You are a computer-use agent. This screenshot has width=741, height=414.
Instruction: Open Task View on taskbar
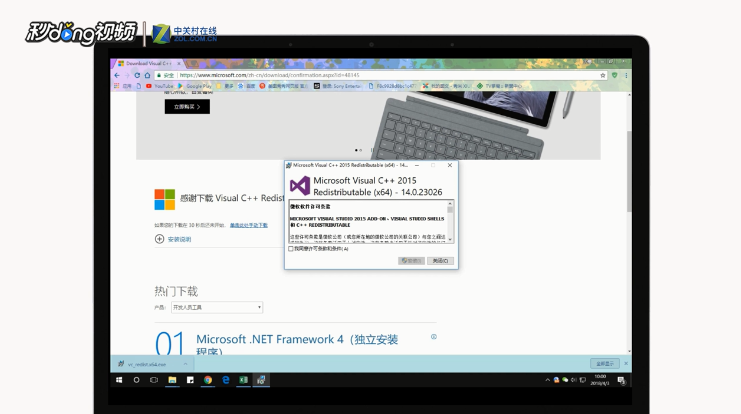(154, 380)
